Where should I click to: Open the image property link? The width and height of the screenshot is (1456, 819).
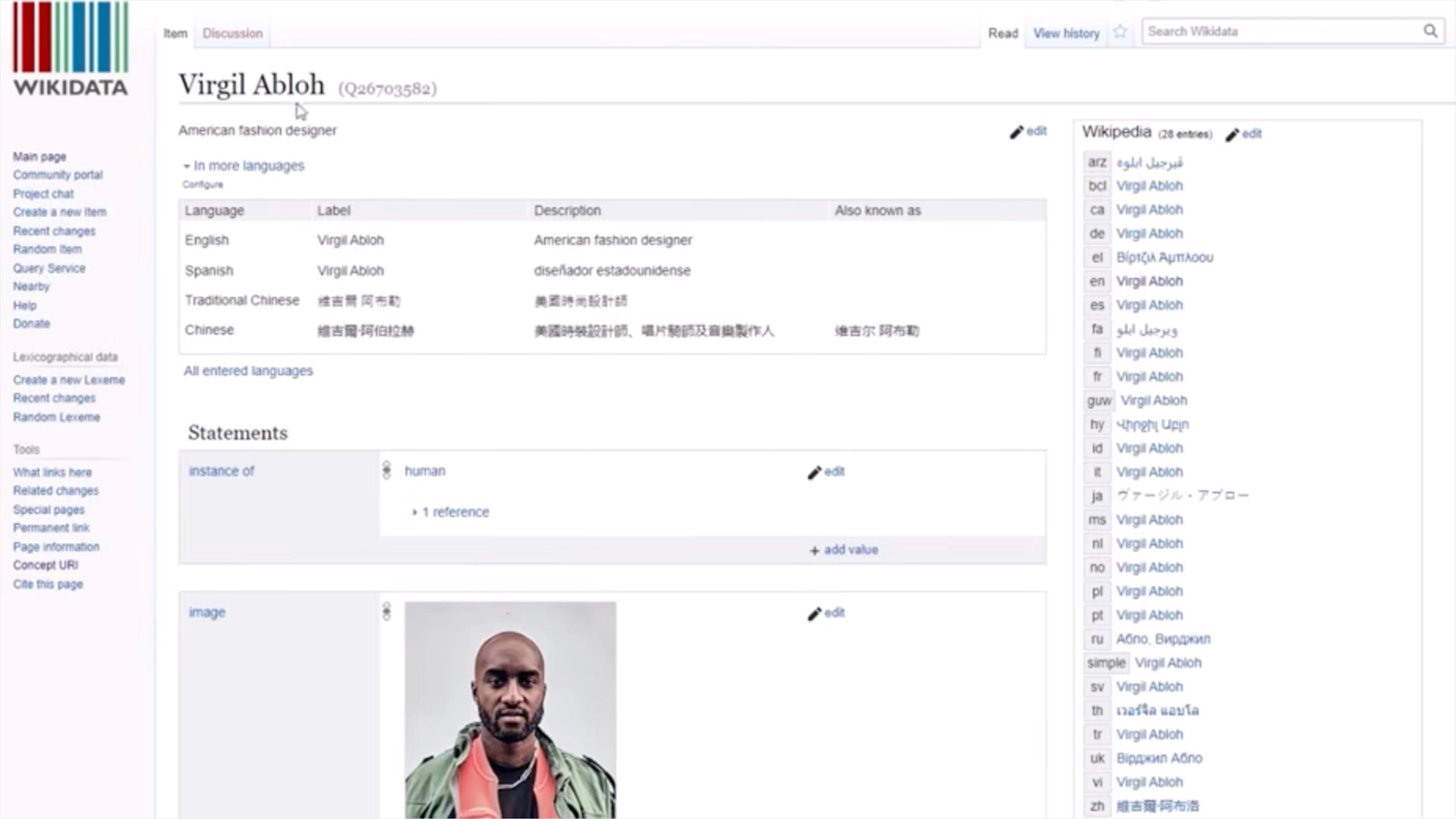coord(207,612)
